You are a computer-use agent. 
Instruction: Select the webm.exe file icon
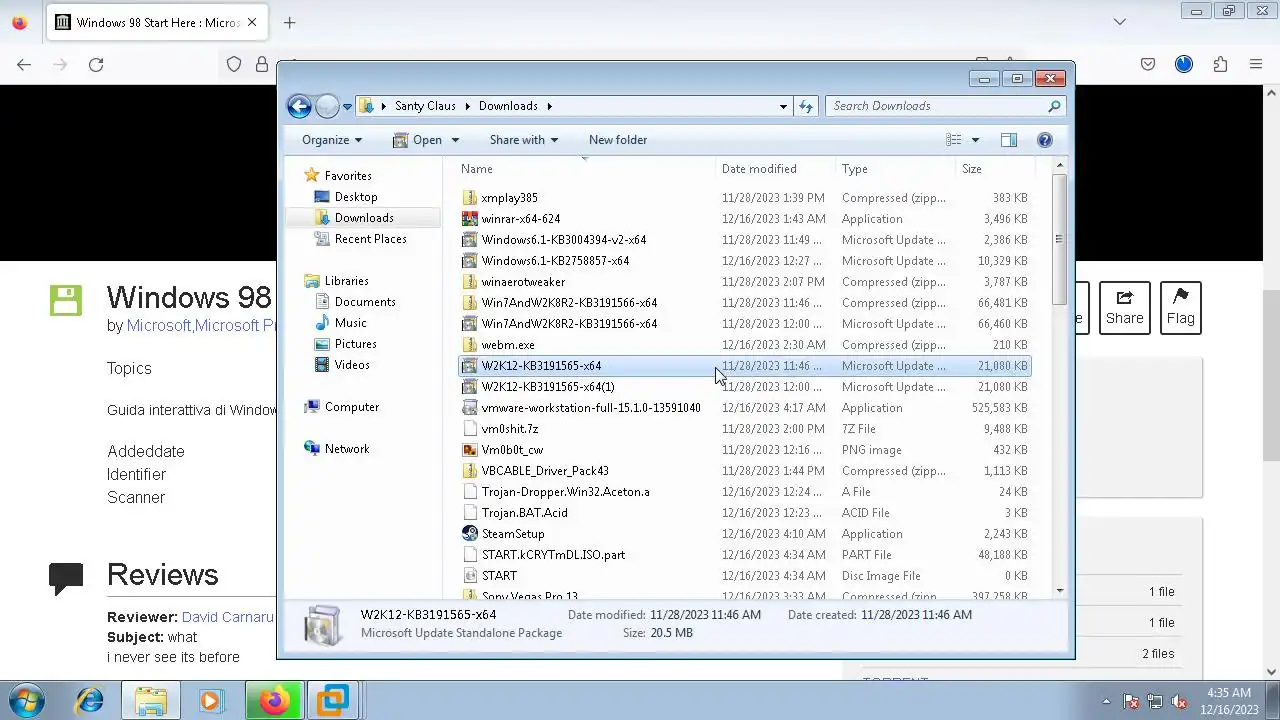(x=470, y=345)
